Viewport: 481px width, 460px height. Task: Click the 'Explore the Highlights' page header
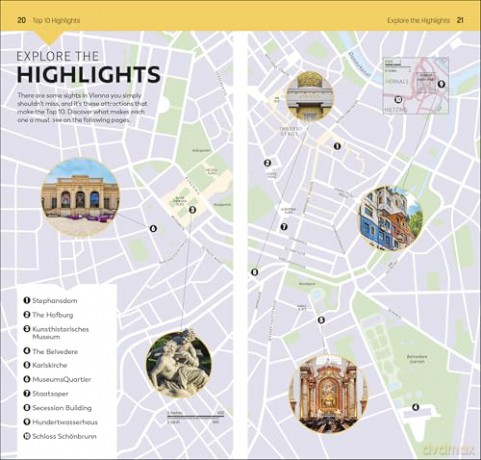click(x=418, y=20)
